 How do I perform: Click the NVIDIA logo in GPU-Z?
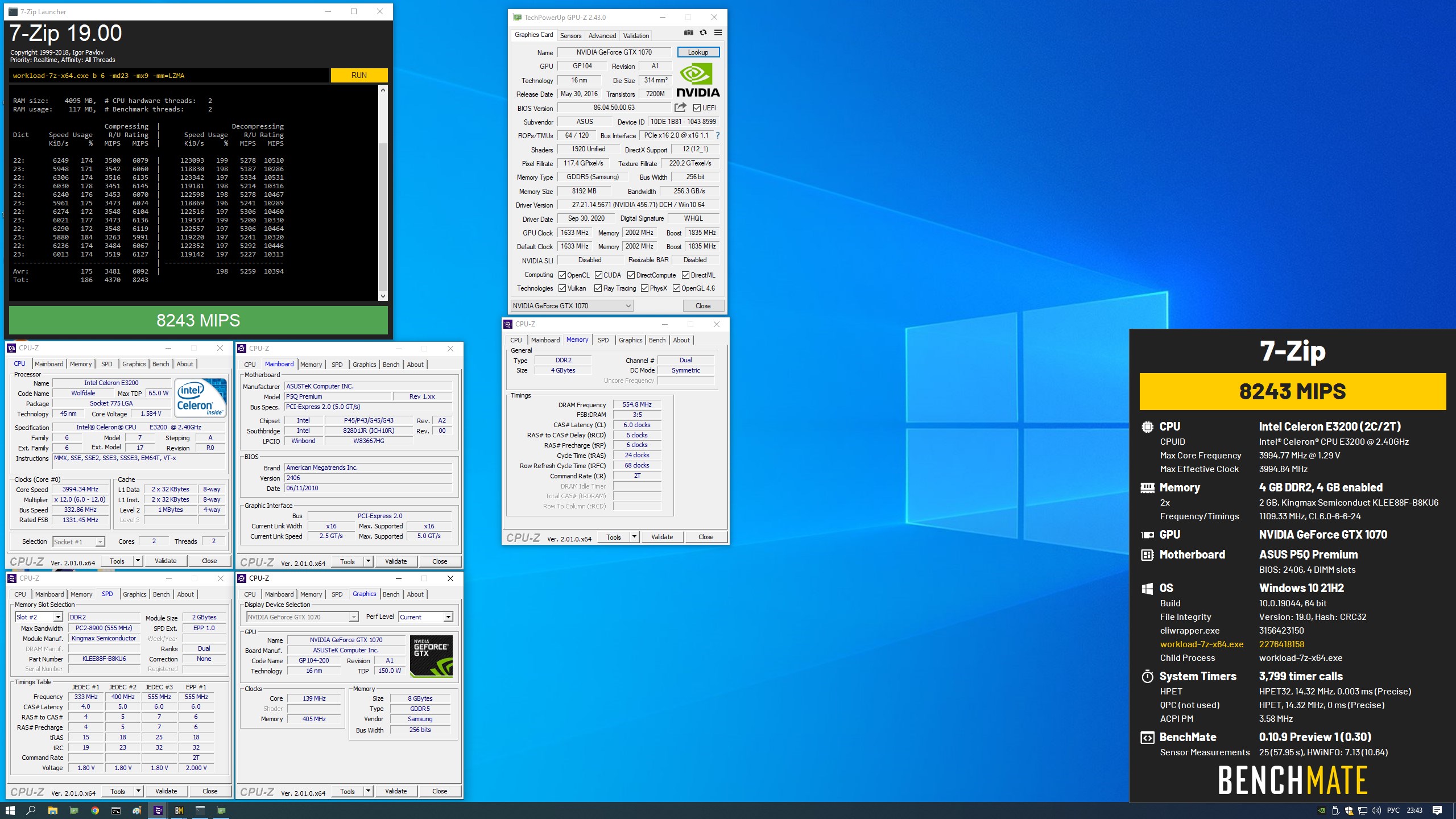click(x=698, y=80)
